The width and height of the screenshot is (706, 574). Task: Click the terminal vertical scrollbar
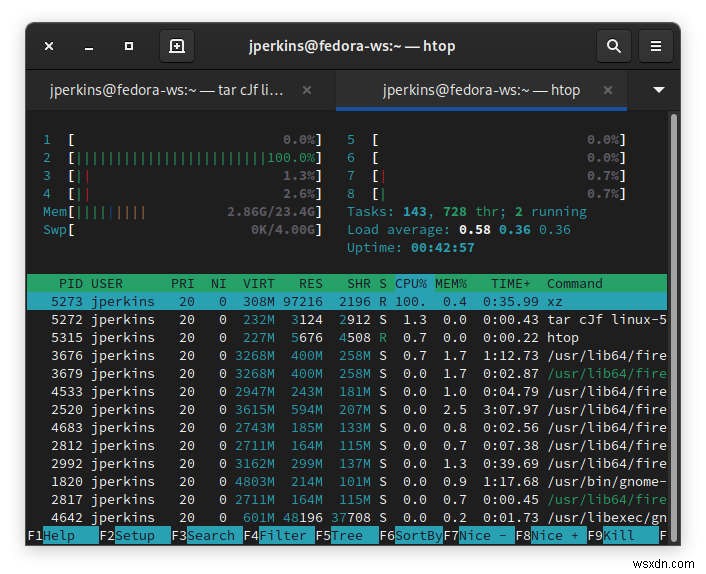[674, 326]
